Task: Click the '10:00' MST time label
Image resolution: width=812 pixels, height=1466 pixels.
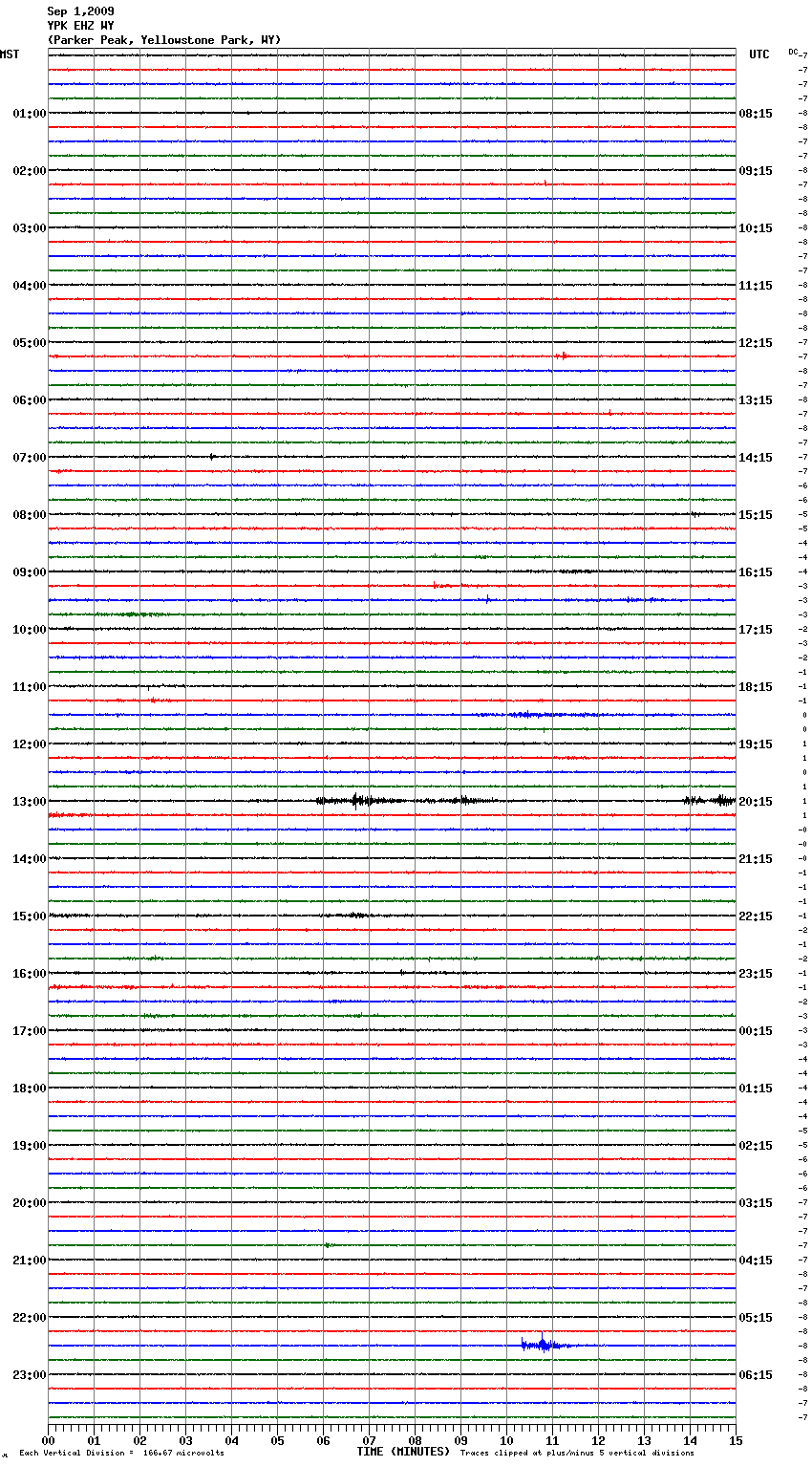Action: pos(30,630)
